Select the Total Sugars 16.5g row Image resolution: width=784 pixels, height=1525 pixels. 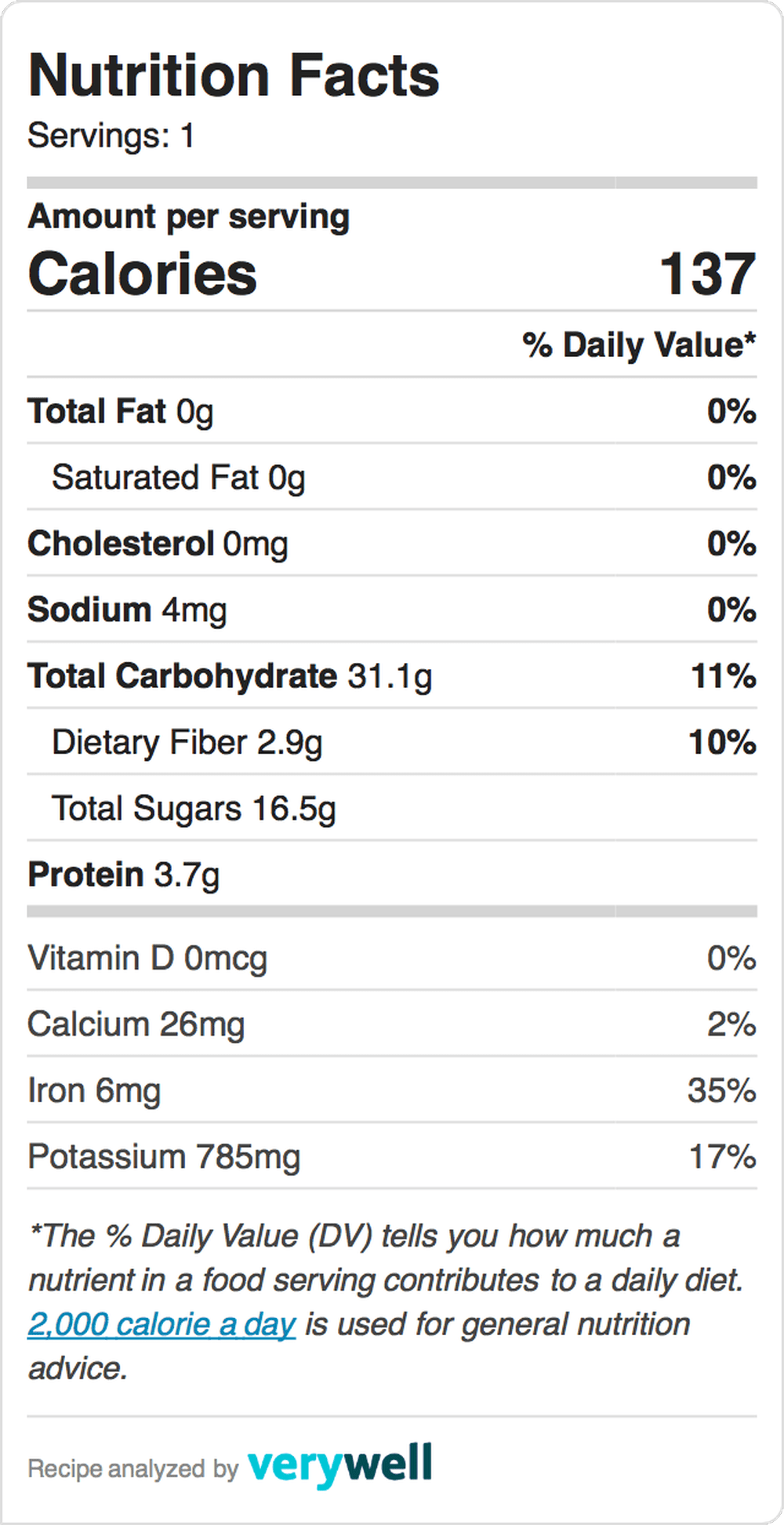click(x=392, y=808)
